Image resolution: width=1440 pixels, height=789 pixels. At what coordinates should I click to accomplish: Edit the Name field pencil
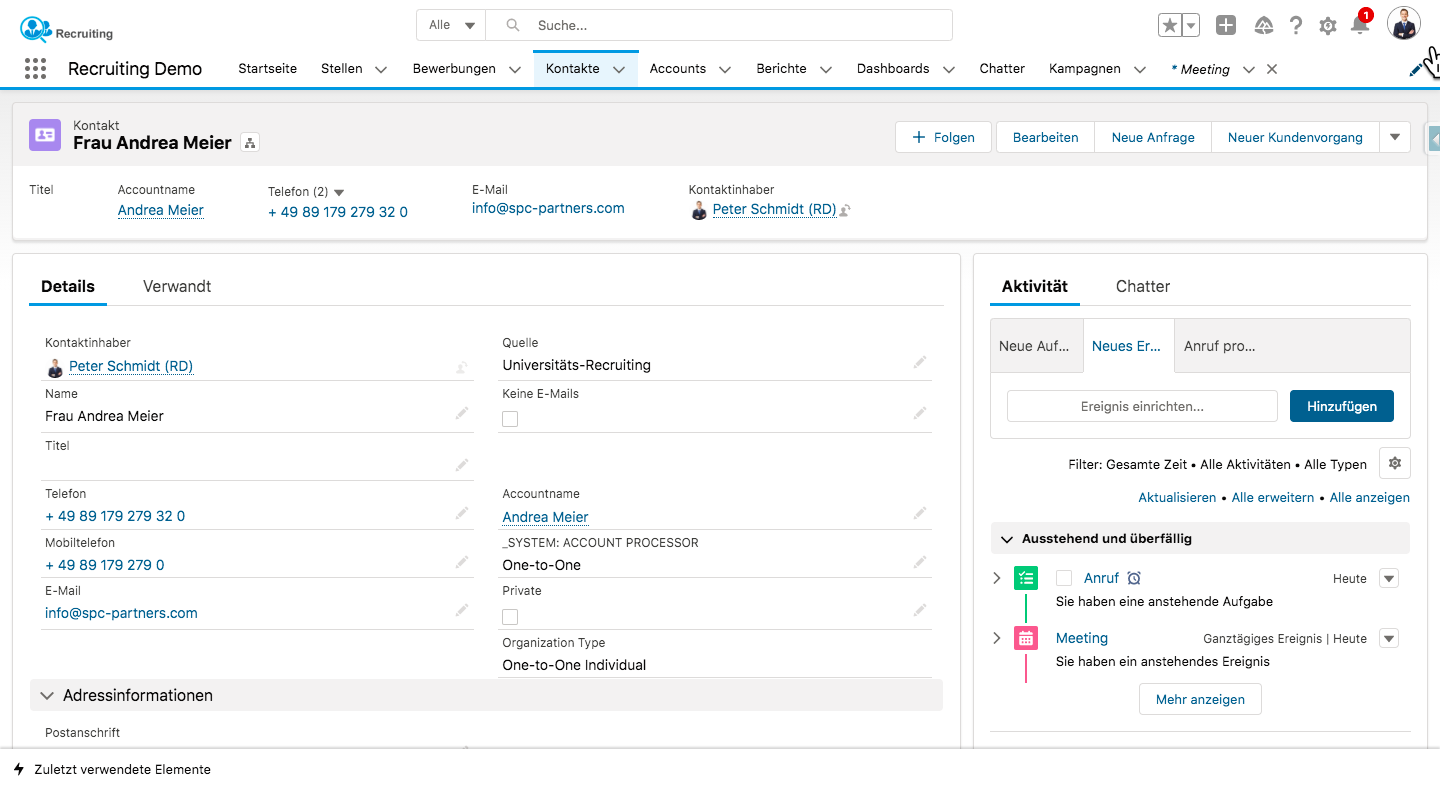(x=462, y=413)
